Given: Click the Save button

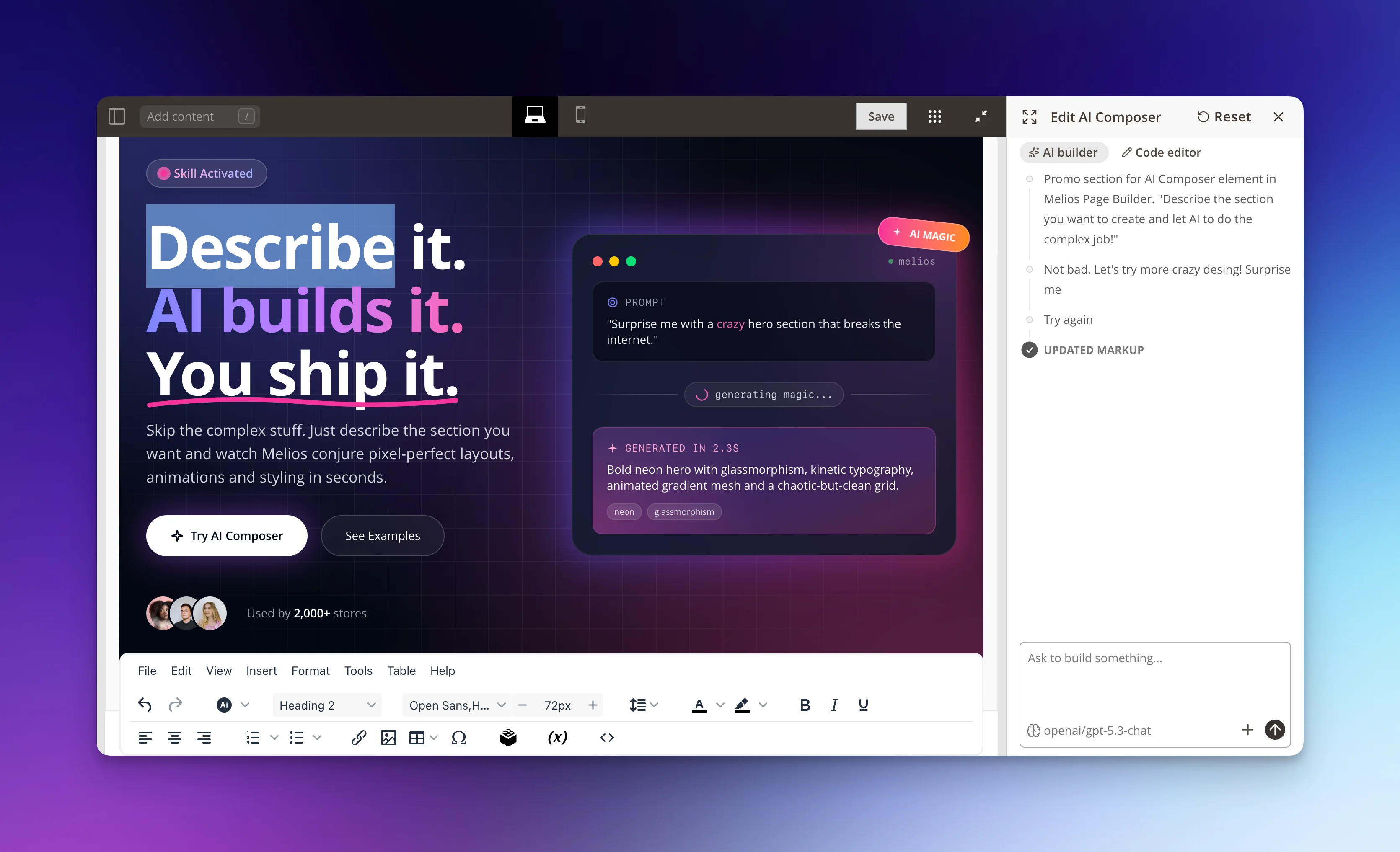Looking at the screenshot, I should coord(881,116).
